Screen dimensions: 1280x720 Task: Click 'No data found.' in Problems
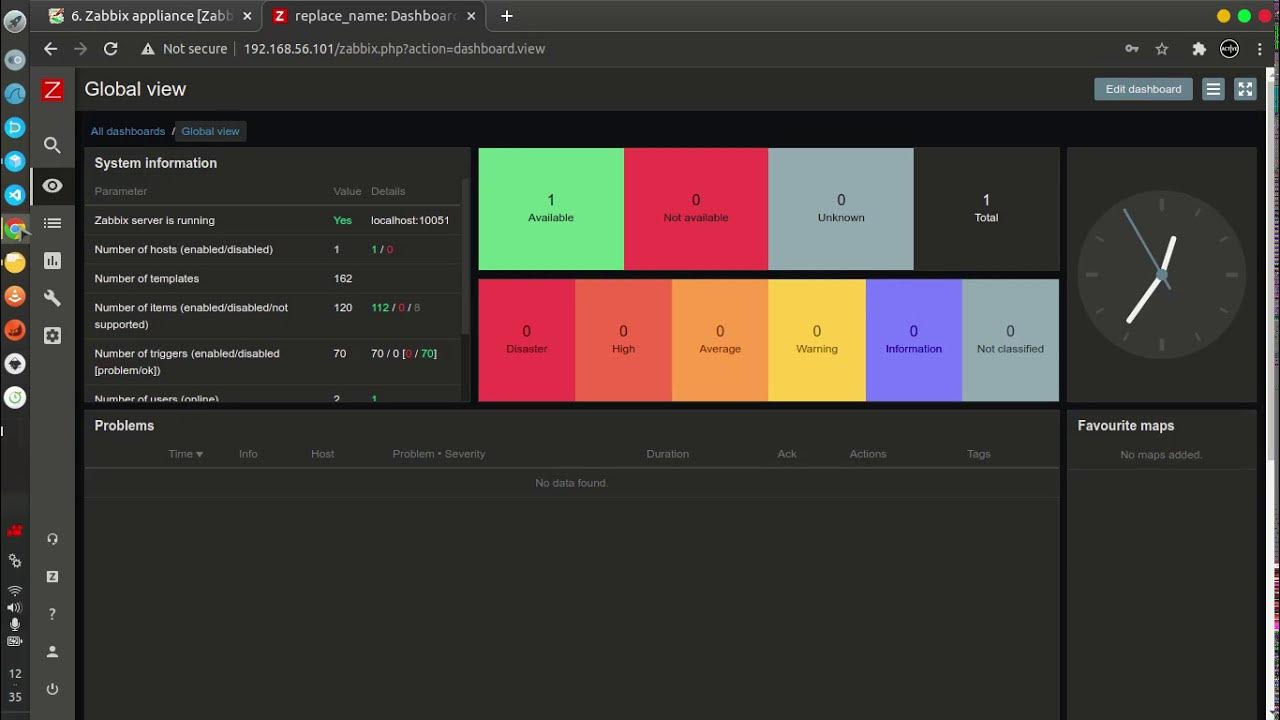[x=572, y=483]
